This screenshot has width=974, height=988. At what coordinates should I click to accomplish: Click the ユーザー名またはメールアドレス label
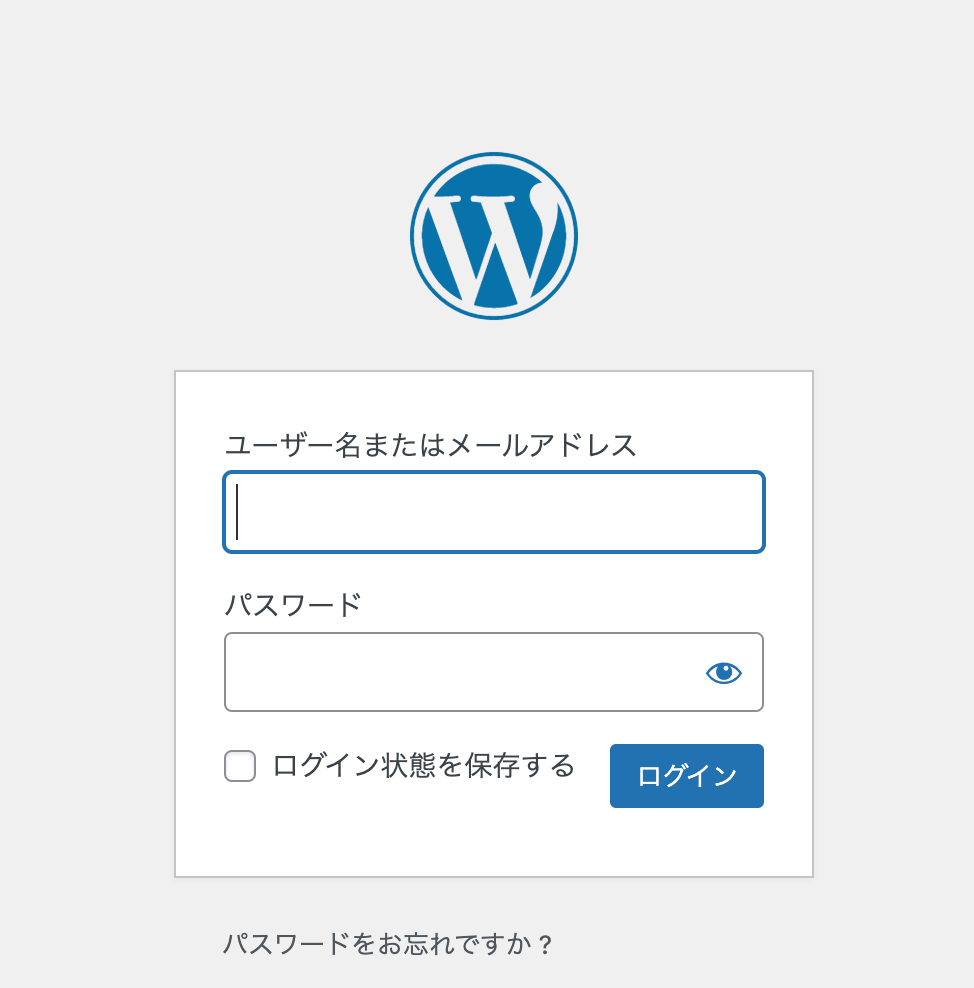[430, 445]
